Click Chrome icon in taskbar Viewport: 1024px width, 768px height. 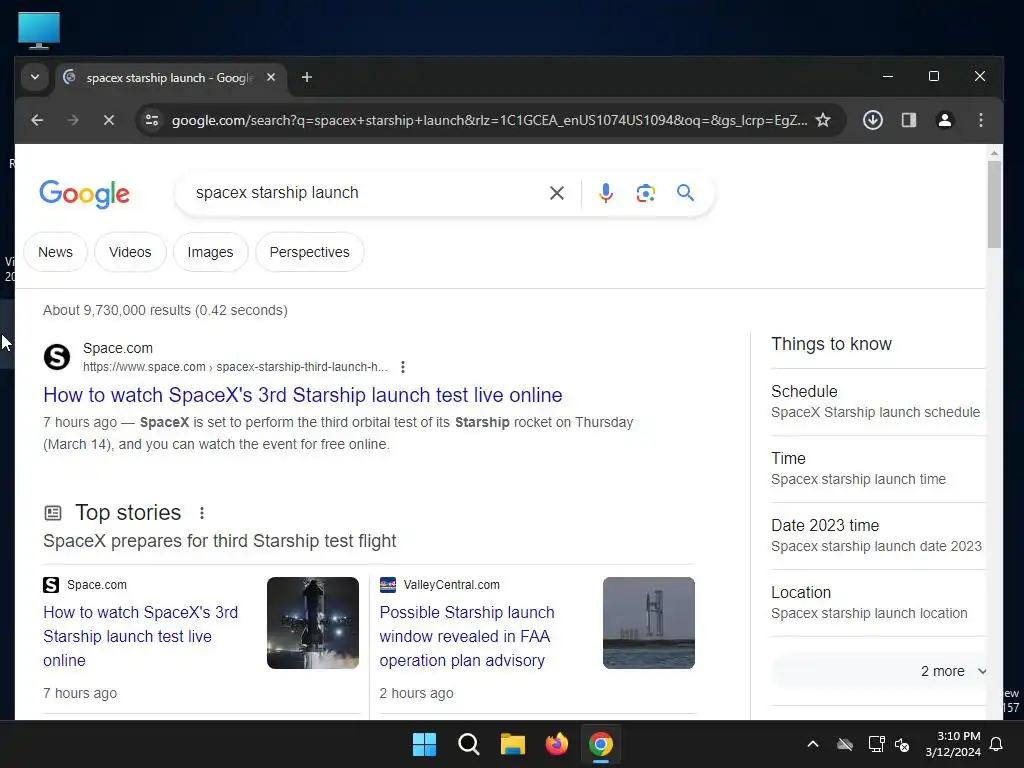(x=601, y=744)
